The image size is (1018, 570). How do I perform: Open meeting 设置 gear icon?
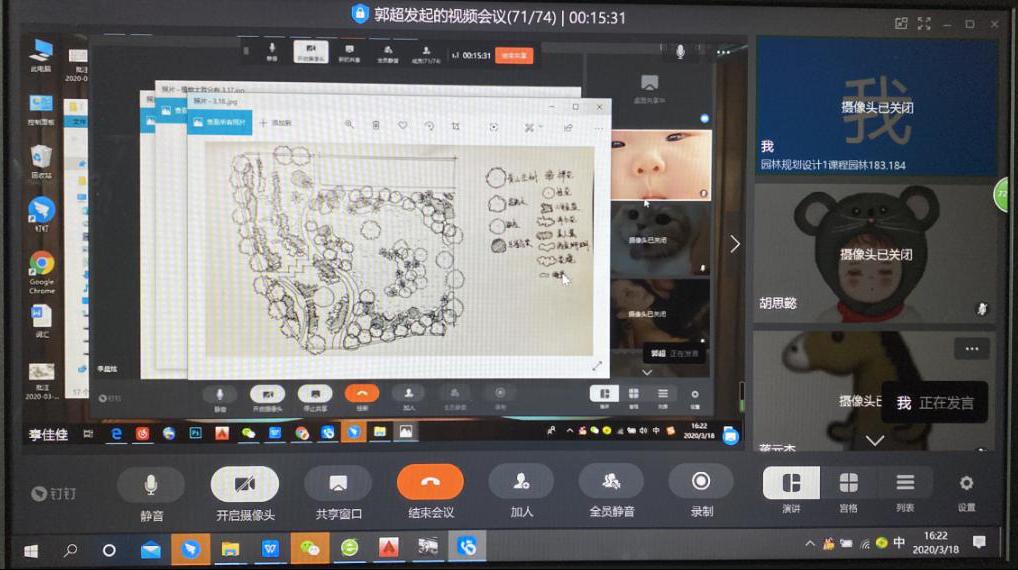pos(966,483)
